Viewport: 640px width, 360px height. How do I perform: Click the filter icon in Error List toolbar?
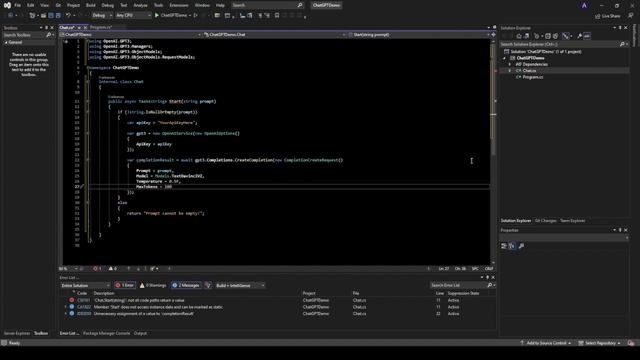click(x=208, y=285)
